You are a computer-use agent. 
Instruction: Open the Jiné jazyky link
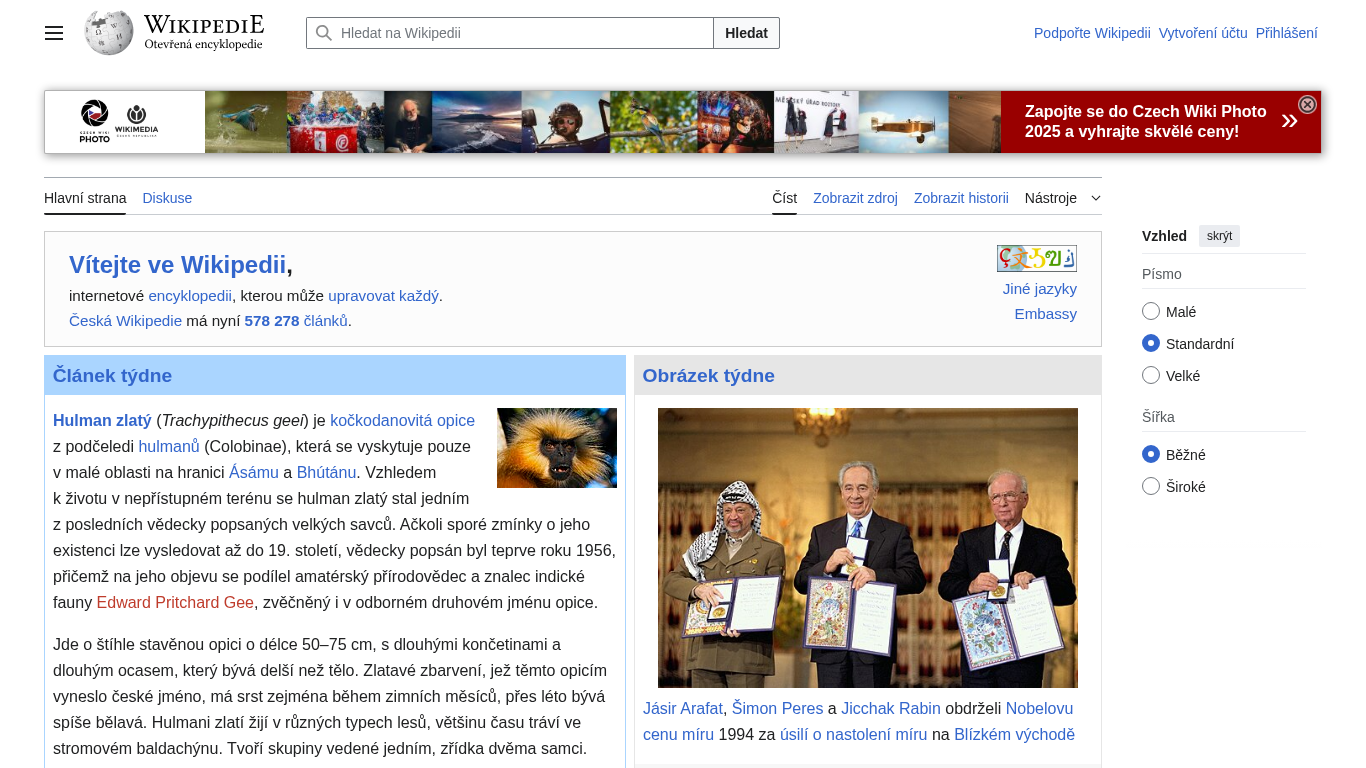point(1039,289)
